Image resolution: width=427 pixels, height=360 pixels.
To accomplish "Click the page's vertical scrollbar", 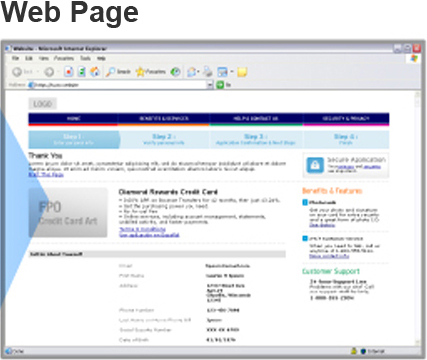I will coord(418,218).
